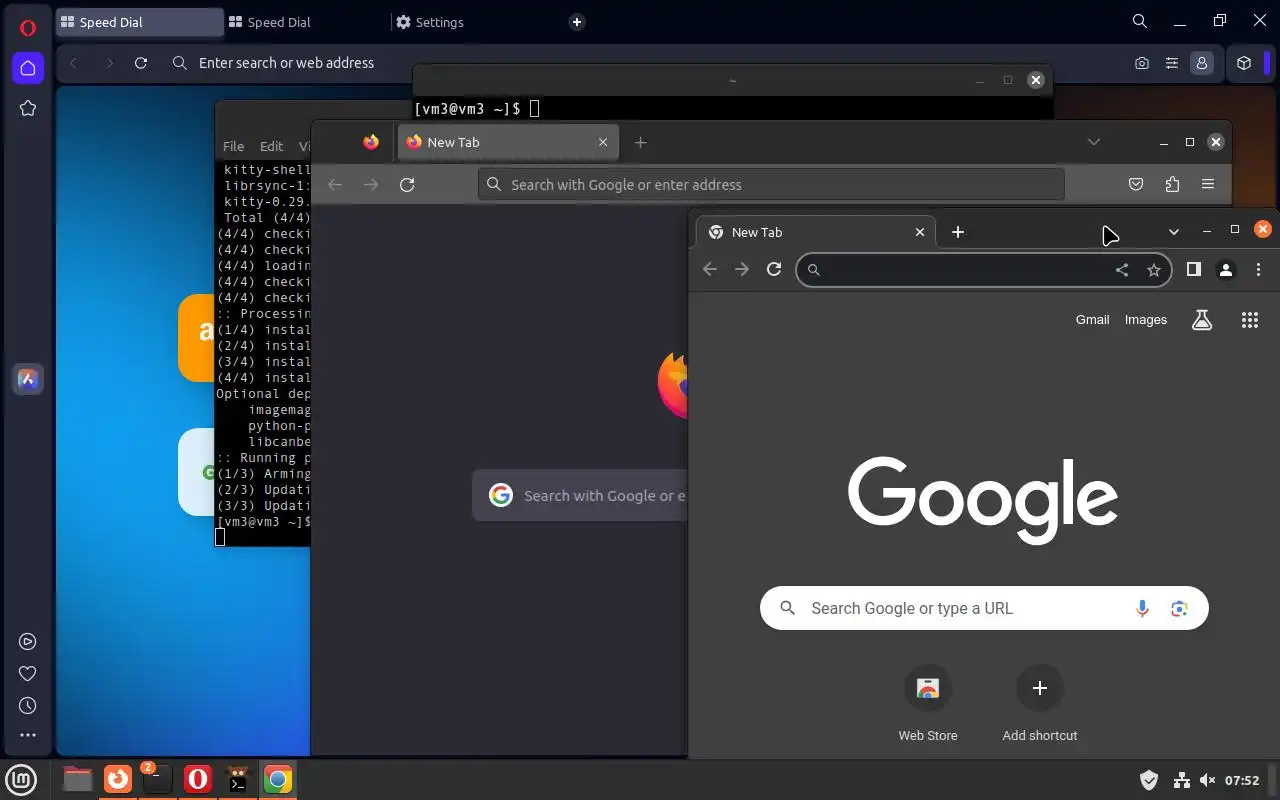Reload the page in Opera
This screenshot has height=800, width=1280.
point(141,63)
